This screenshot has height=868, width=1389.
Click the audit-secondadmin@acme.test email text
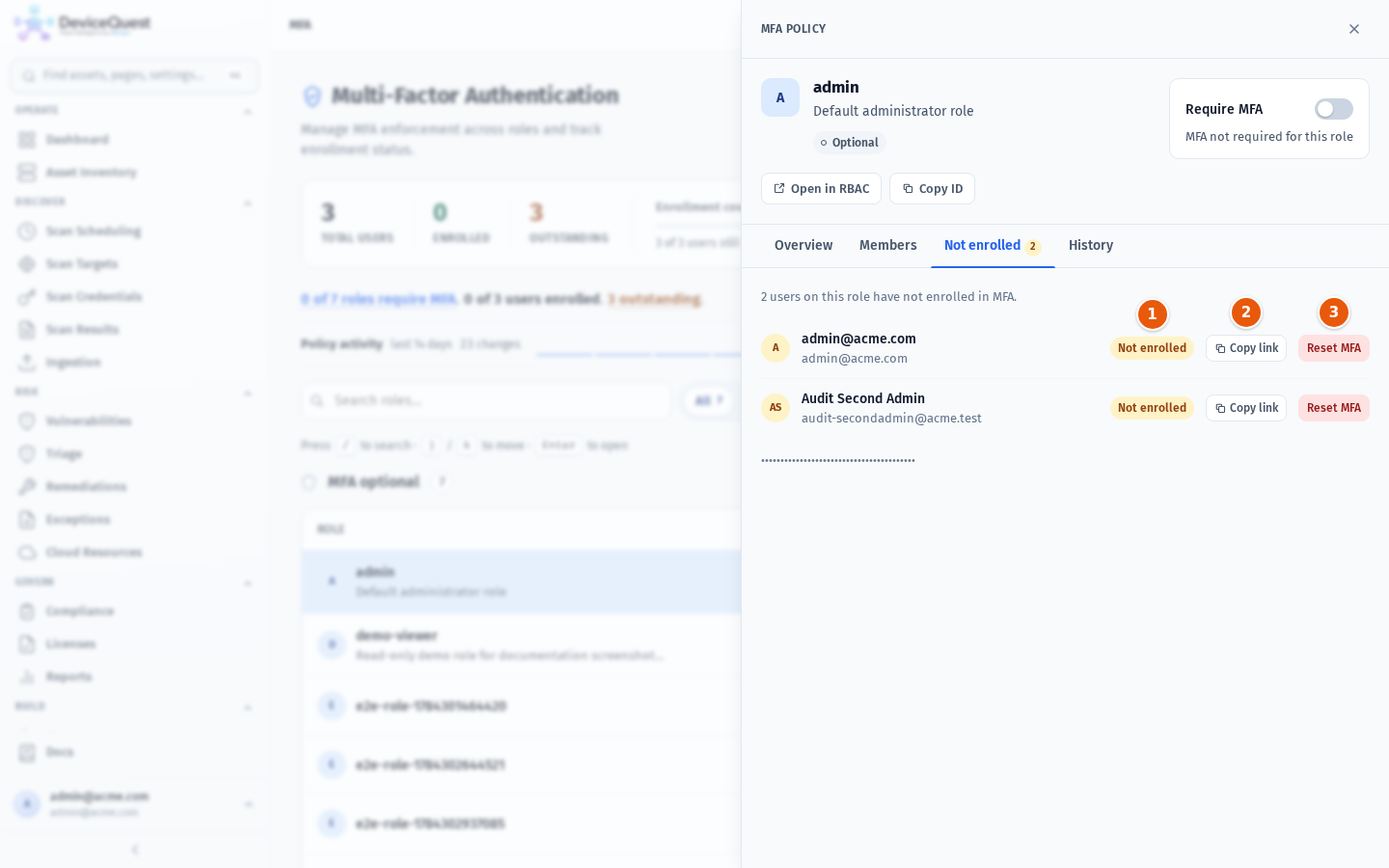coord(891,419)
